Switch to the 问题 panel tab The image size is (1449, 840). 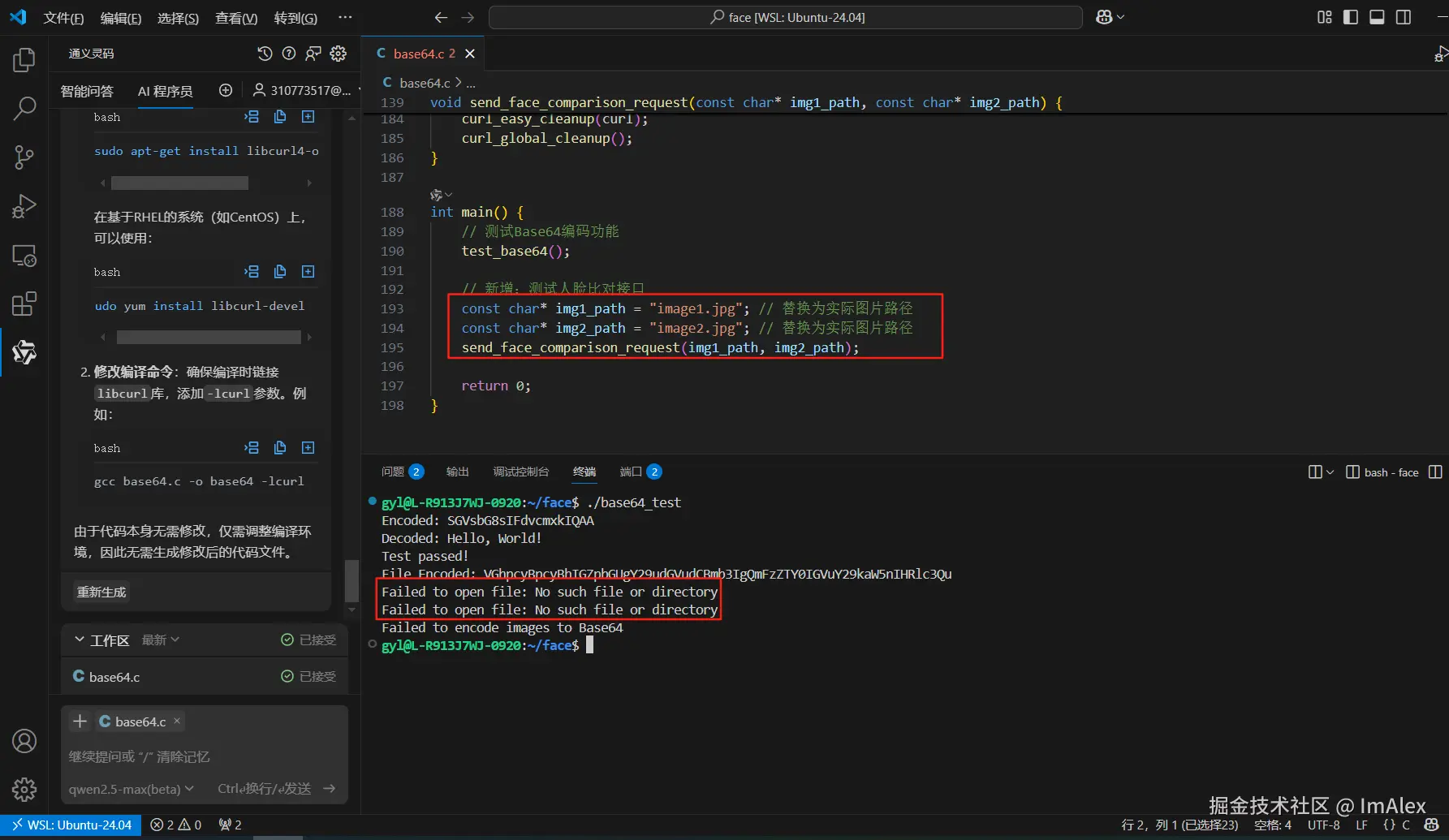[x=393, y=472]
